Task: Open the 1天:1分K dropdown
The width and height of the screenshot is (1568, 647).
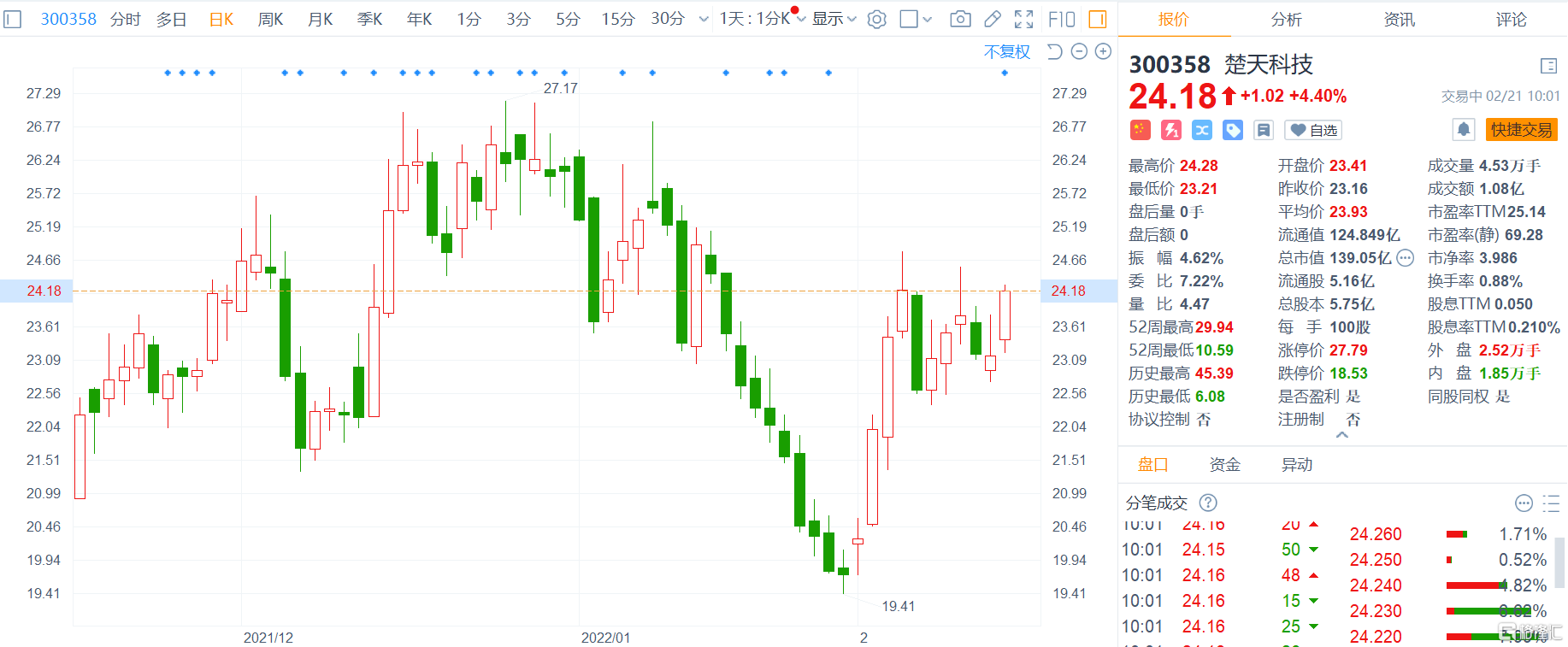Action: click(x=761, y=19)
